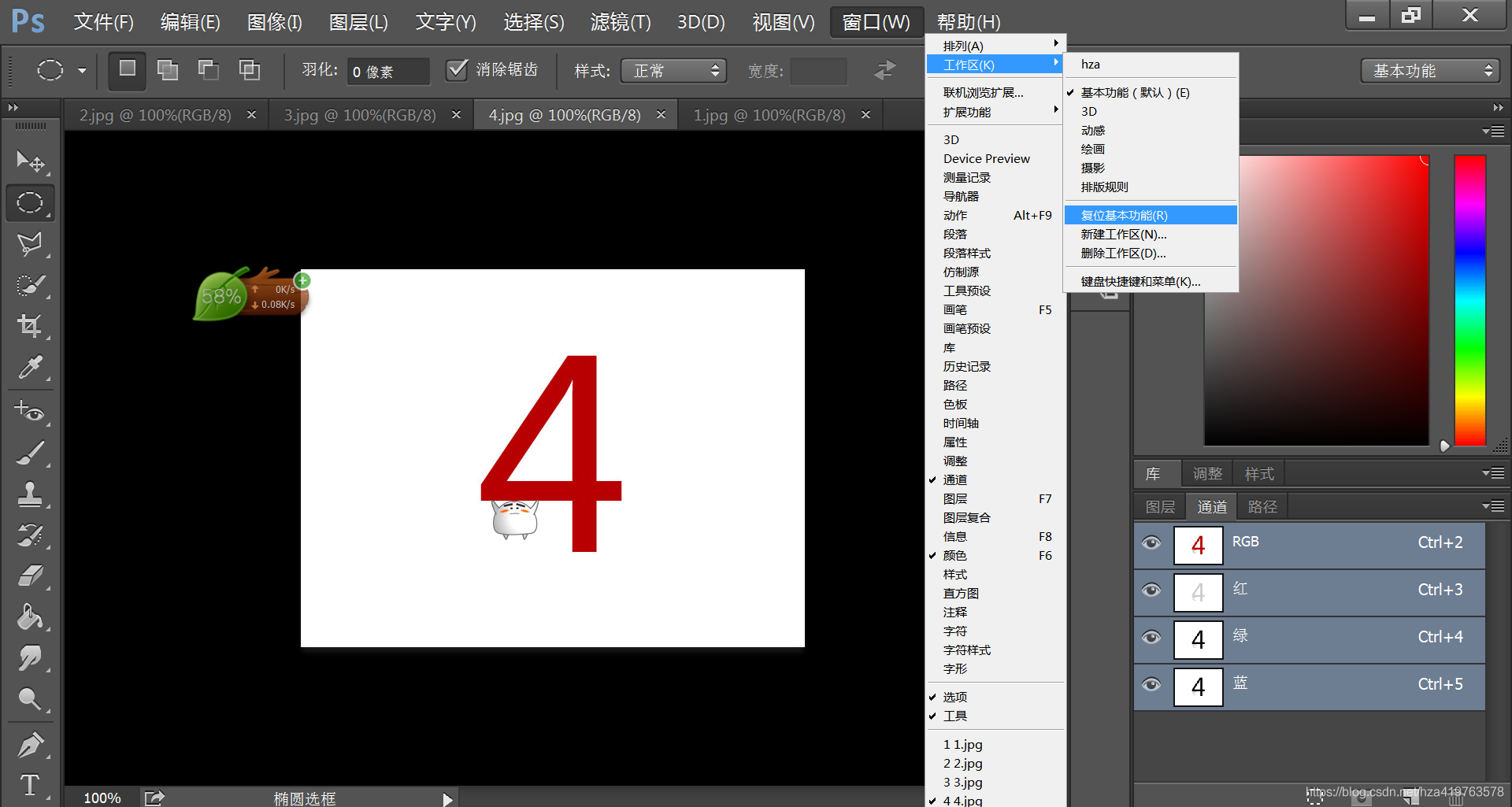Image resolution: width=1512 pixels, height=807 pixels.
Task: Choose 新建工作区(N)... menu entry
Action: coord(1124,235)
